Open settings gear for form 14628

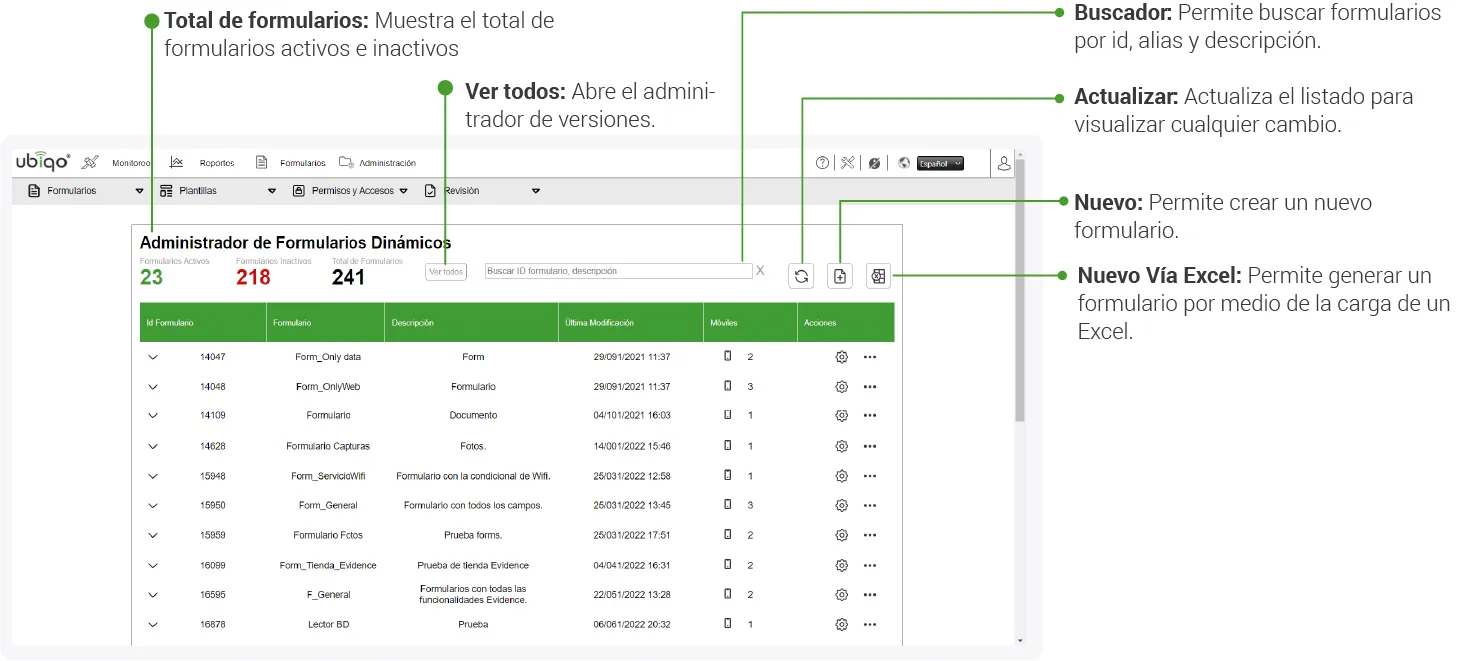(x=842, y=446)
